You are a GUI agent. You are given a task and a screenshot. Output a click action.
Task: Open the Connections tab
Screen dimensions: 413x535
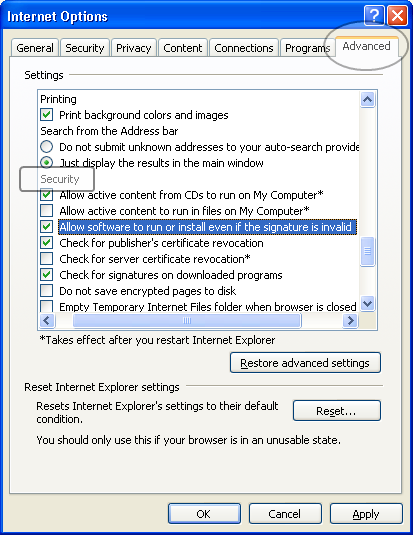pyautogui.click(x=244, y=48)
